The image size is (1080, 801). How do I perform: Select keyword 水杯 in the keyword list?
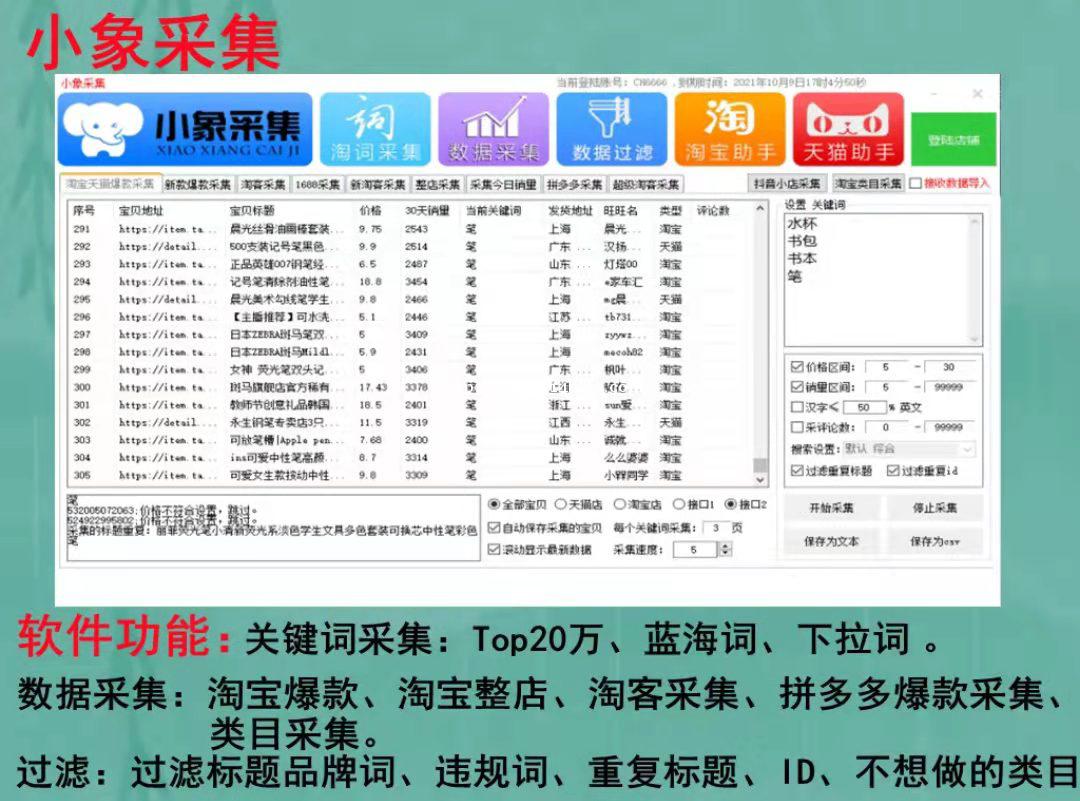802,224
